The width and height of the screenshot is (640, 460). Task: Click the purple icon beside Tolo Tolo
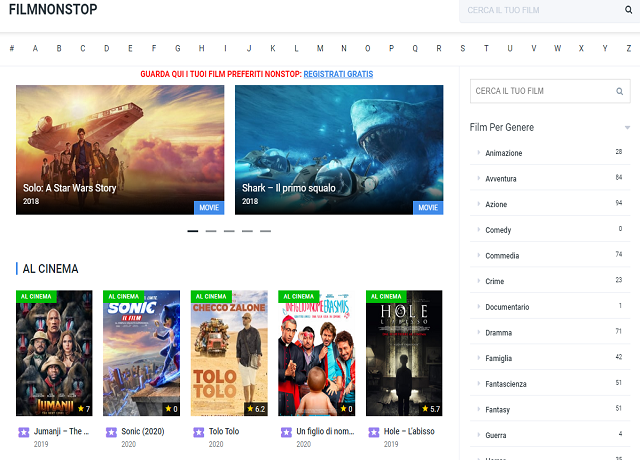pyautogui.click(x=198, y=432)
